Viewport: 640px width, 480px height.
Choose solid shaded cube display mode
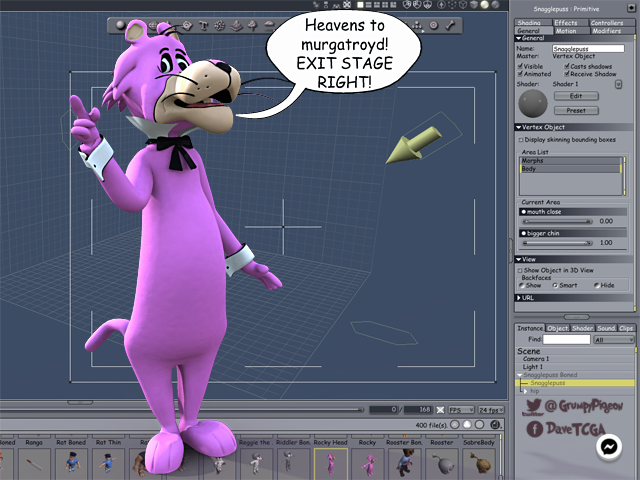coord(474,4)
